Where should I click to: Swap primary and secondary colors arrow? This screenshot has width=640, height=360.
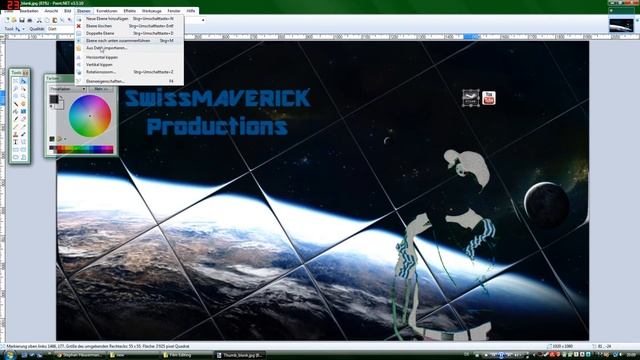pyautogui.click(x=61, y=98)
